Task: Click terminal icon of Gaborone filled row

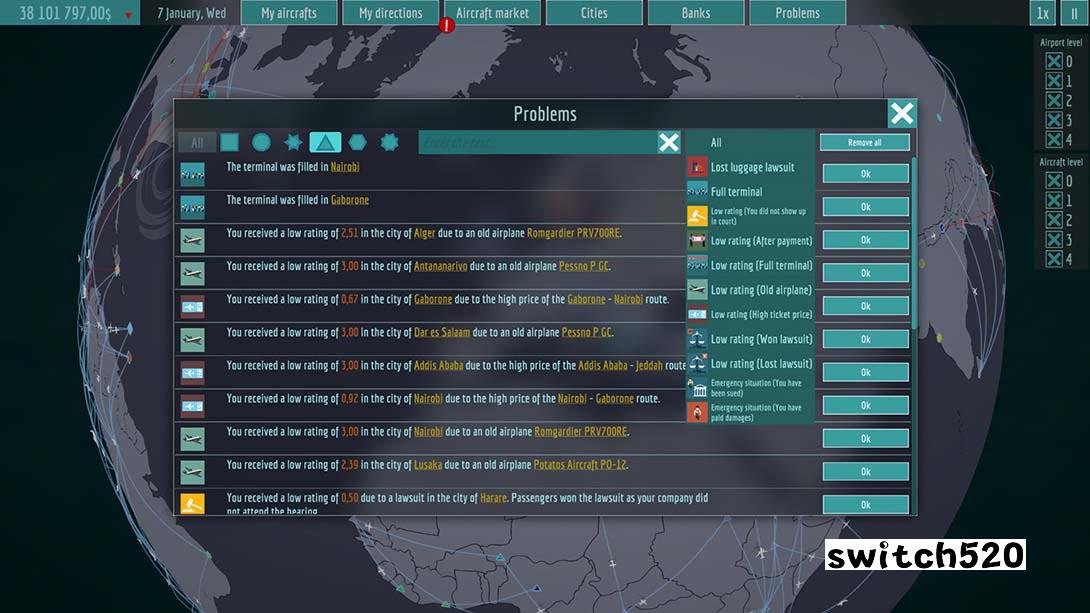Action: click(x=193, y=207)
